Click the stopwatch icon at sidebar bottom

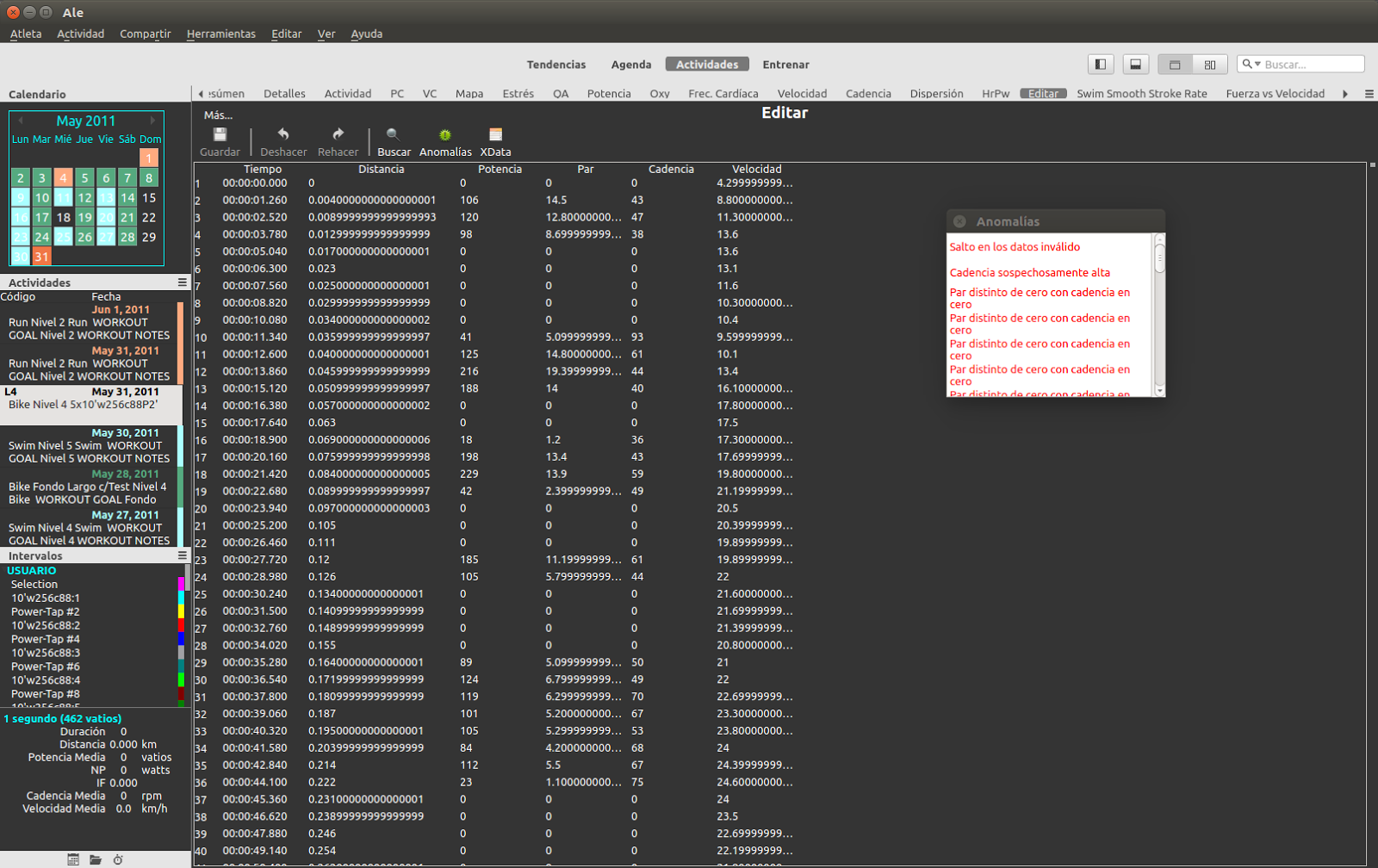point(118,859)
